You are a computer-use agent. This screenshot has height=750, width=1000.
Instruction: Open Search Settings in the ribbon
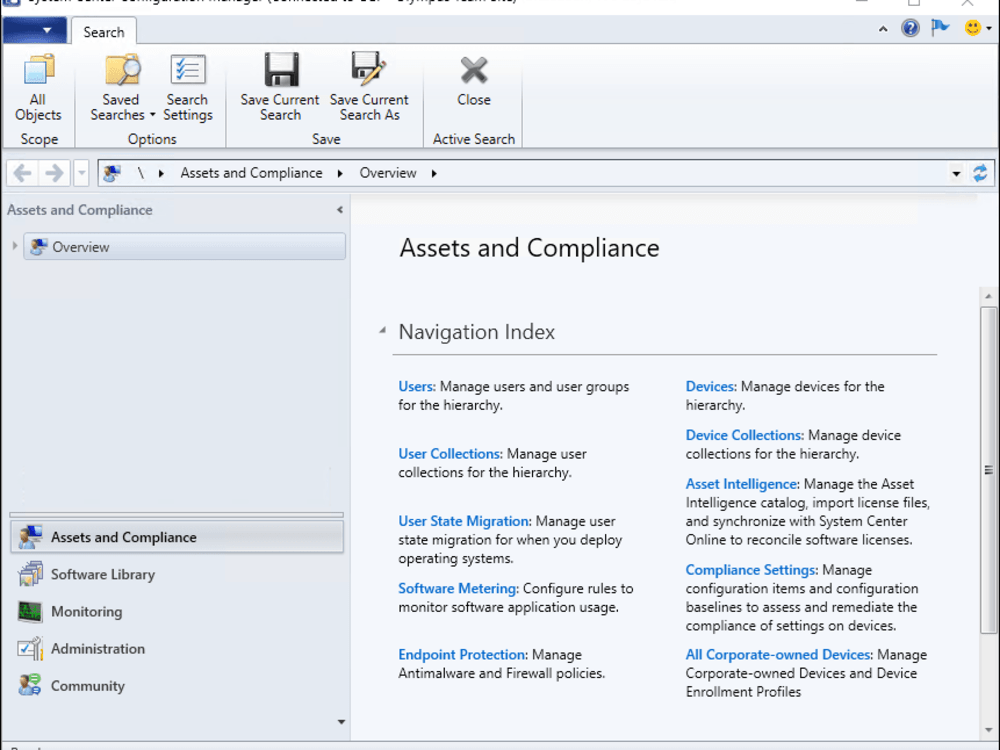coord(188,88)
